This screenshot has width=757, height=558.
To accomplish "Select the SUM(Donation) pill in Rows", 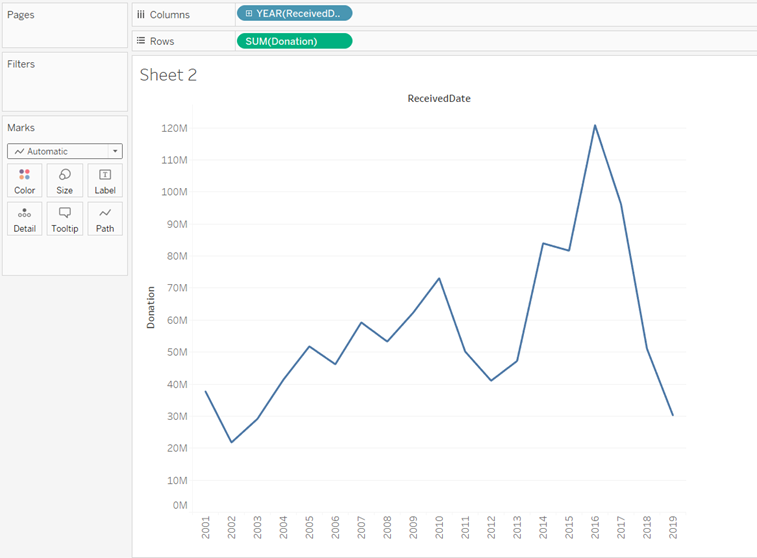I will point(294,41).
